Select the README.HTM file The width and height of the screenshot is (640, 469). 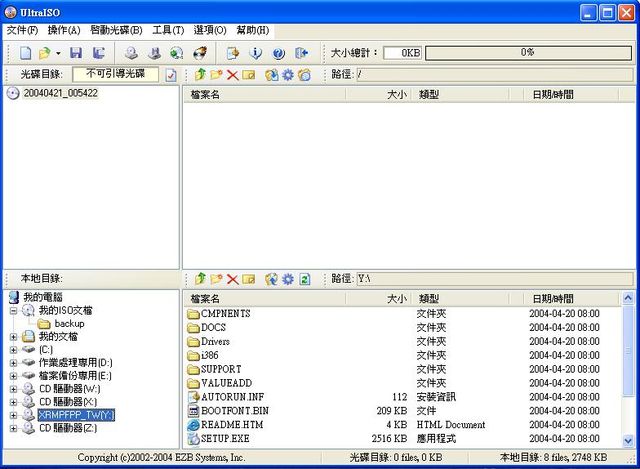click(232, 425)
